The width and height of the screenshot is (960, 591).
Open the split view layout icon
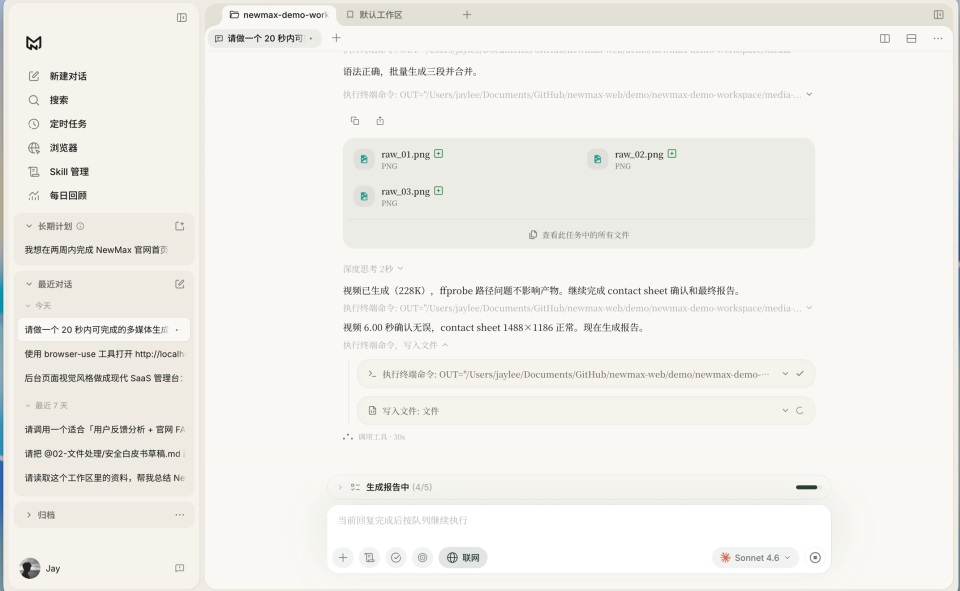(x=885, y=38)
